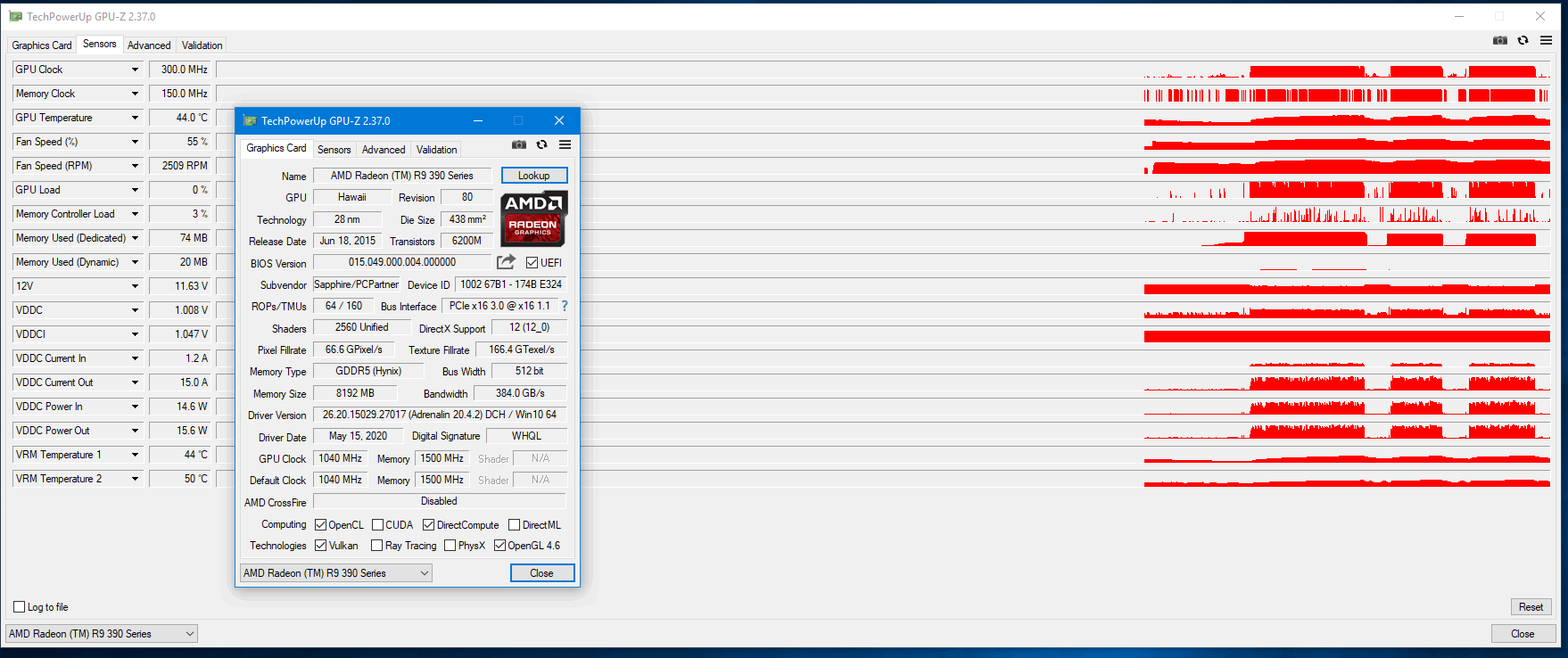Click the Driver Version field

[x=440, y=415]
